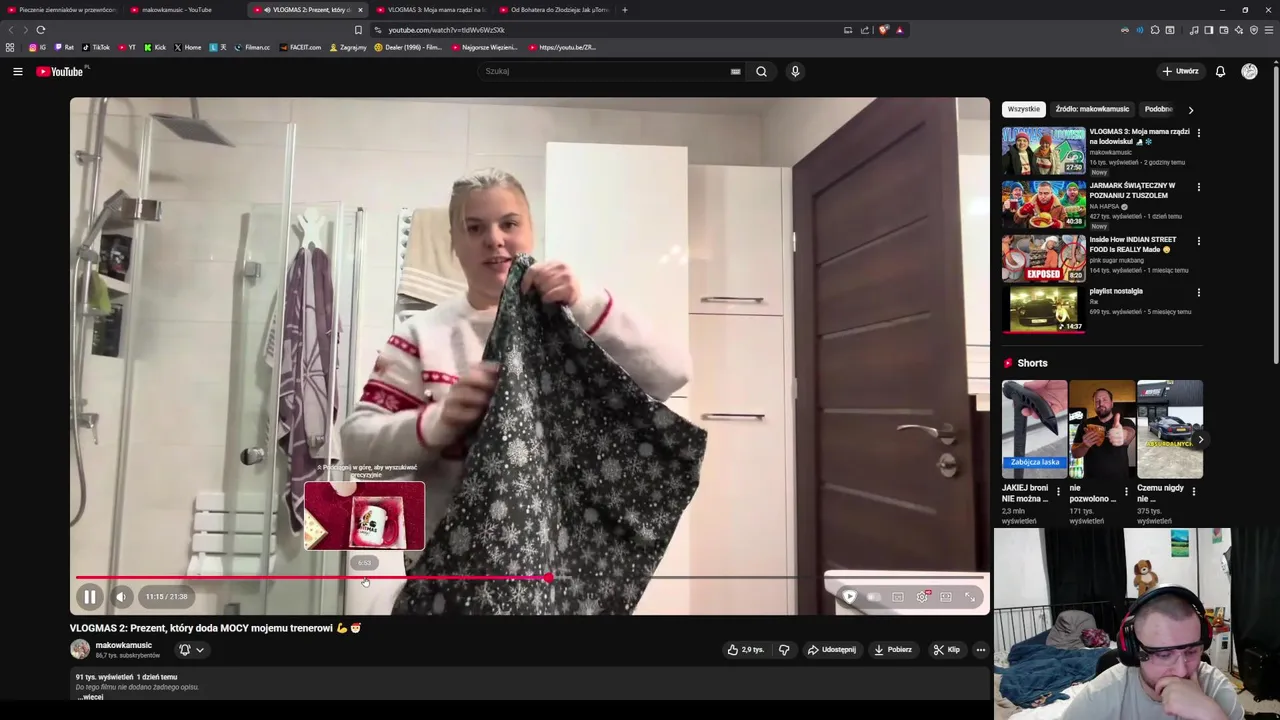The width and height of the screenshot is (1280, 720).
Task: Bookmark this page icon in address bar
Action: pos(358,30)
